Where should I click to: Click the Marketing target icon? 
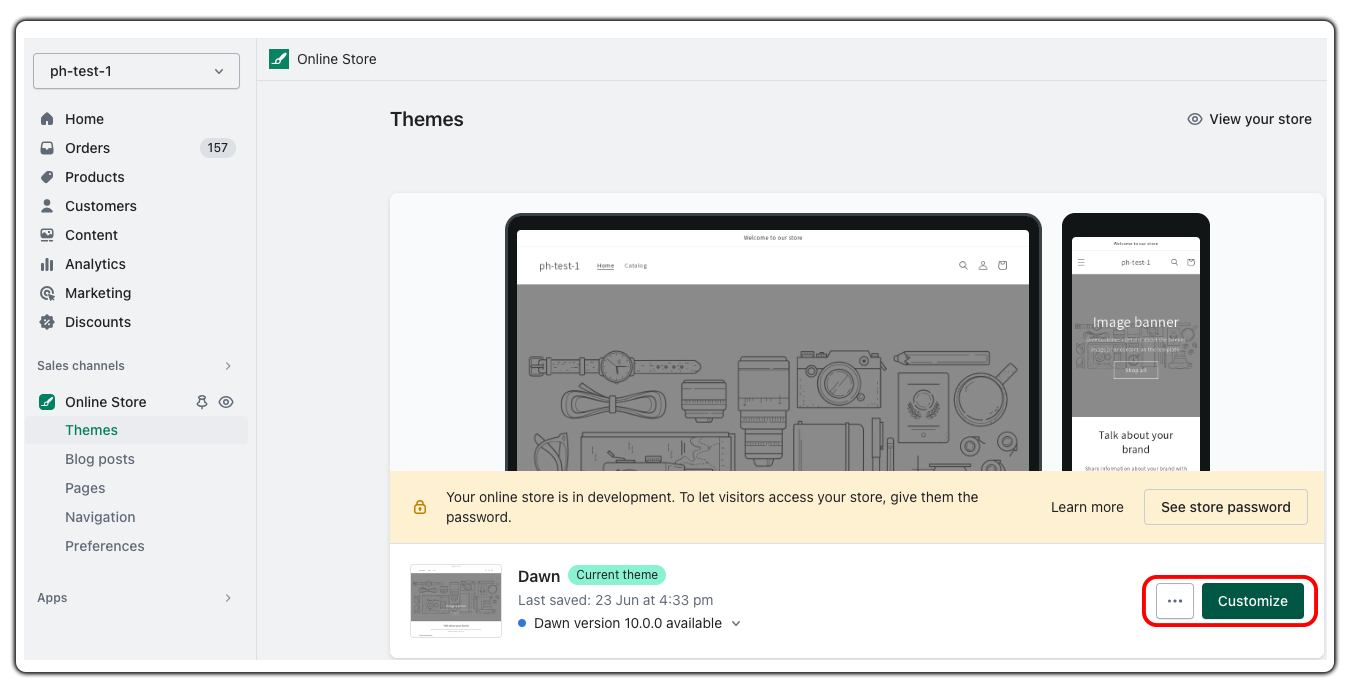[47, 293]
